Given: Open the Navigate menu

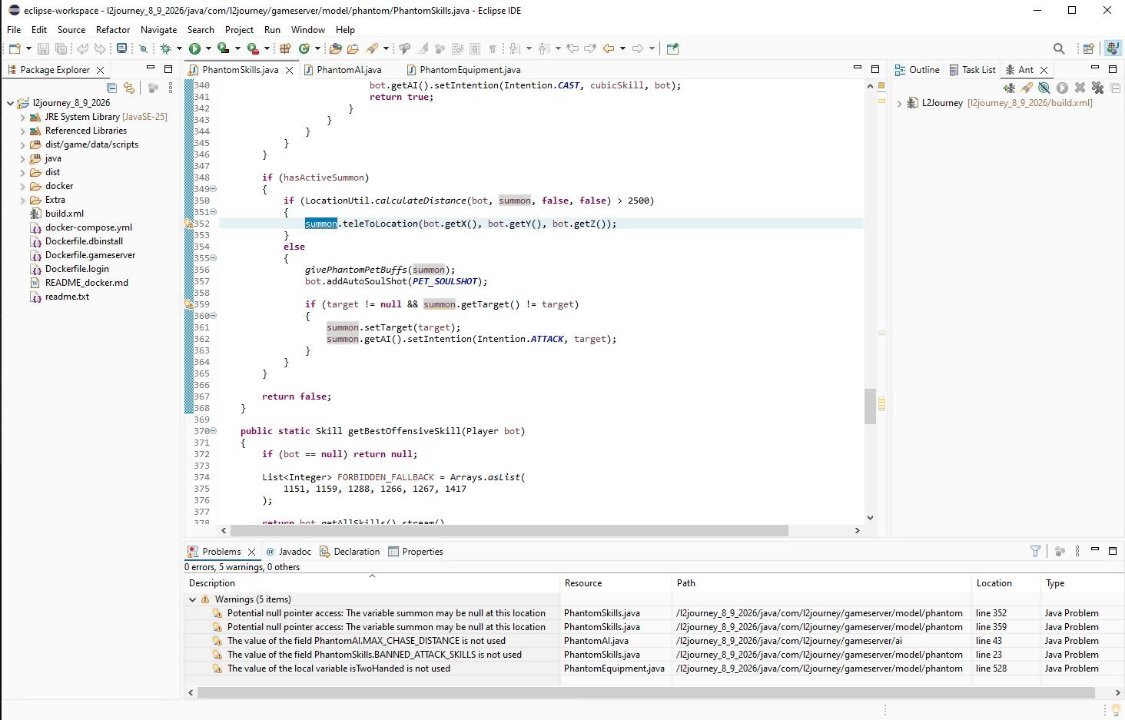Looking at the screenshot, I should tap(159, 29).
